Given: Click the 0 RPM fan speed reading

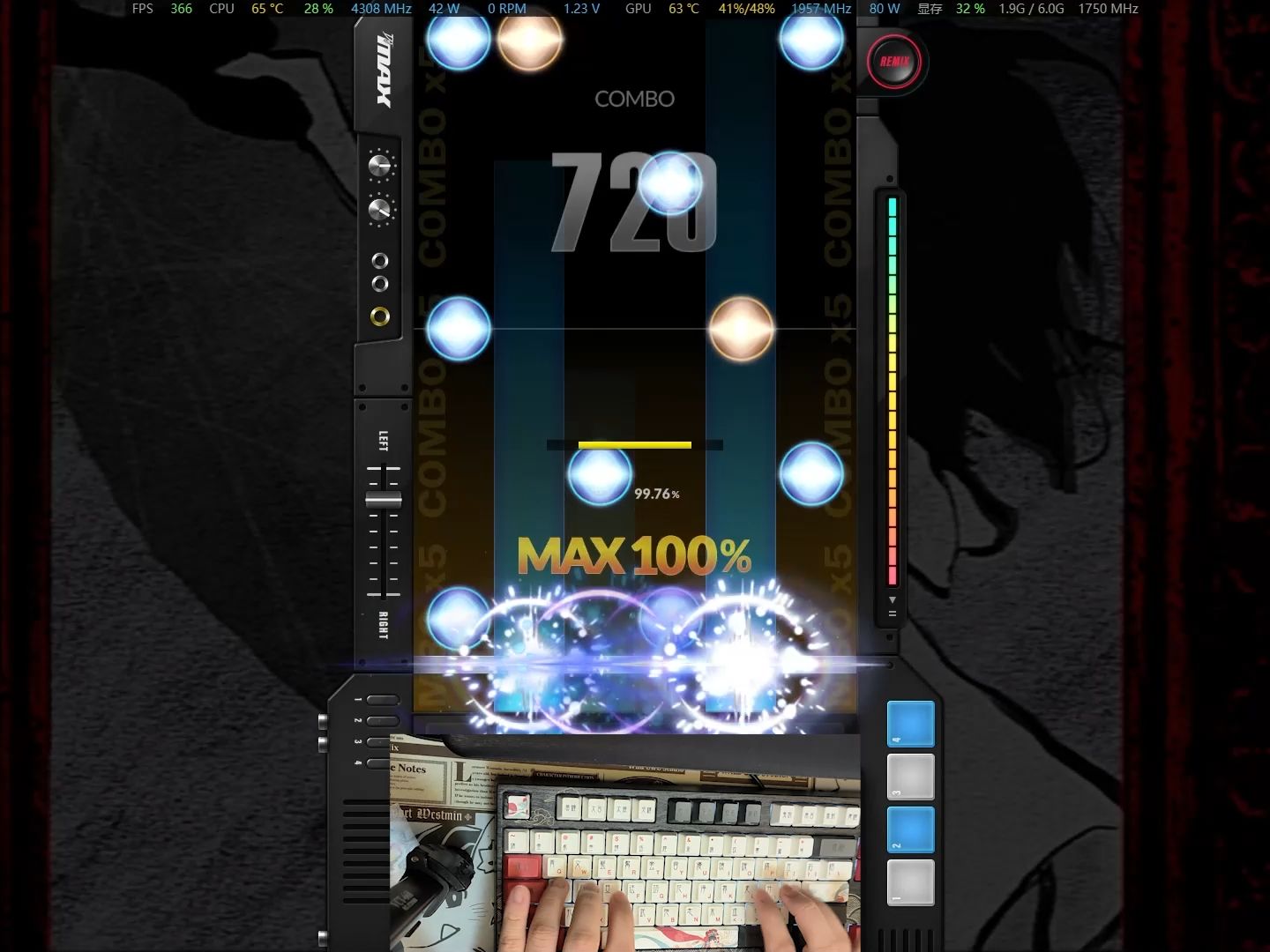Looking at the screenshot, I should click(x=507, y=9).
